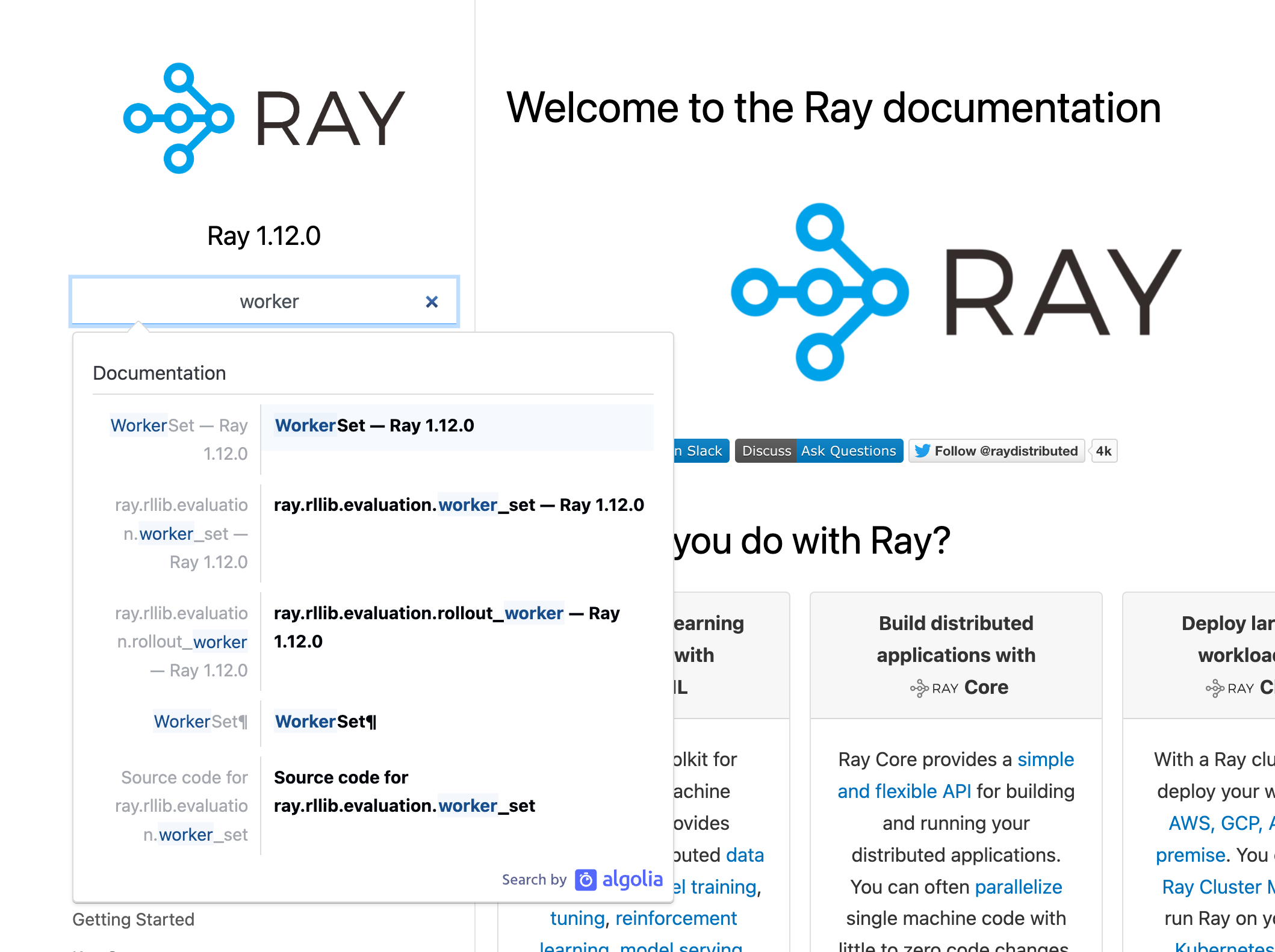Viewport: 1275px width, 952px height.
Task: Click the 4k follower count badge
Action: click(1103, 451)
